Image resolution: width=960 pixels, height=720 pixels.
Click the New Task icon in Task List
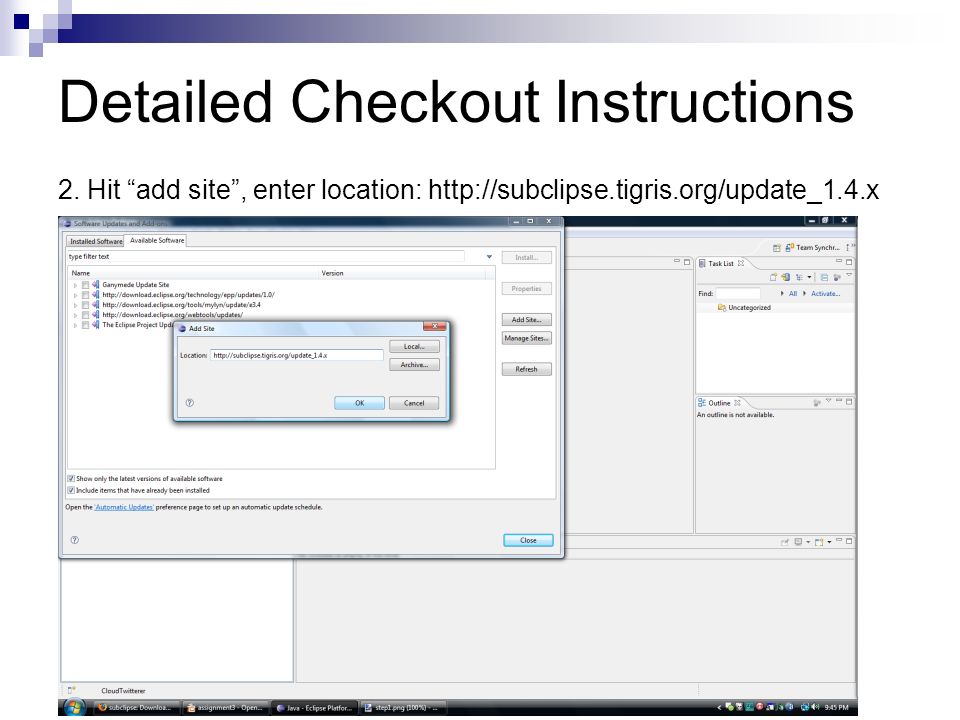point(774,277)
